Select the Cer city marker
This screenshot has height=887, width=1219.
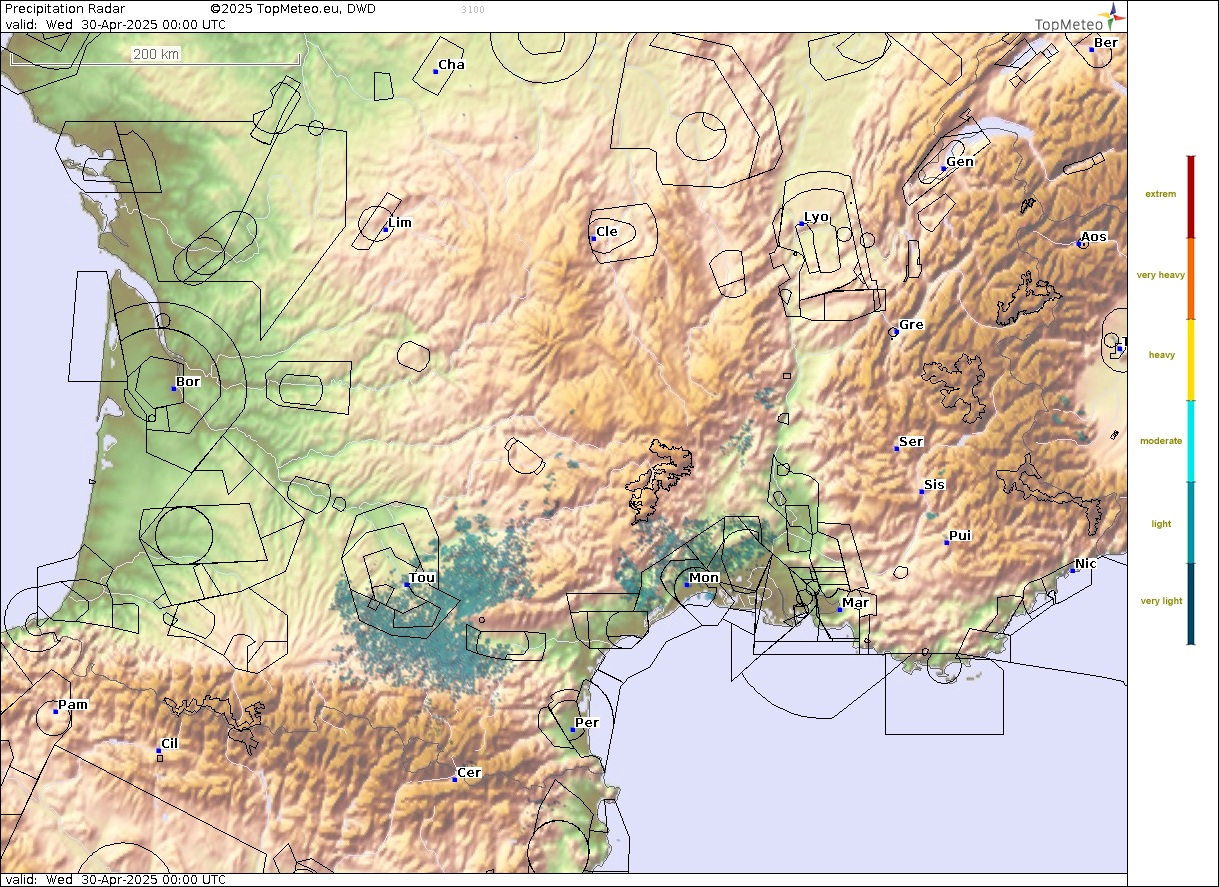pyautogui.click(x=454, y=779)
